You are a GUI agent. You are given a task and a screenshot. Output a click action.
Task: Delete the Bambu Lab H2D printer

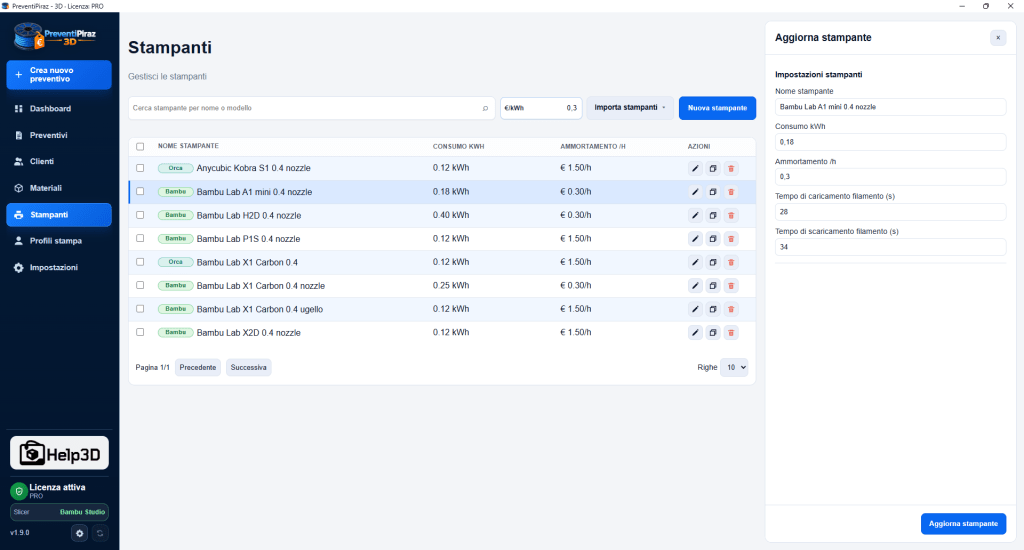point(731,216)
